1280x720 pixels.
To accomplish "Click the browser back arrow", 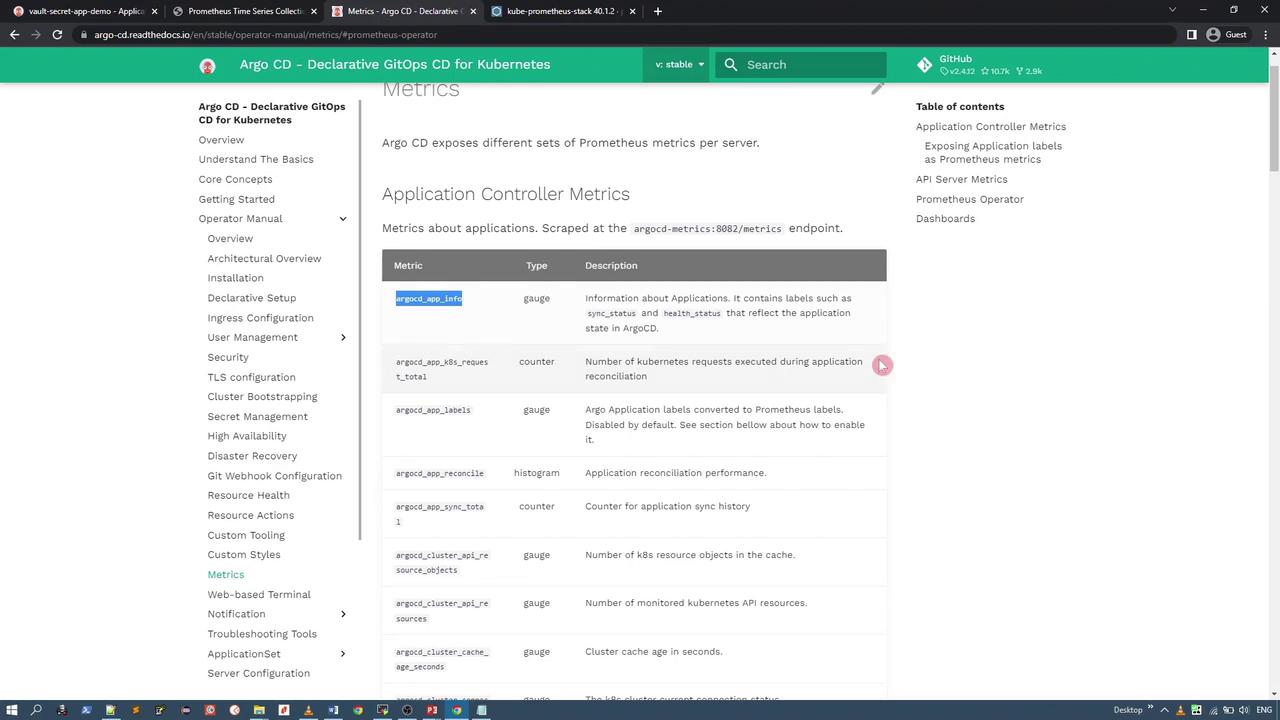I will [14, 35].
